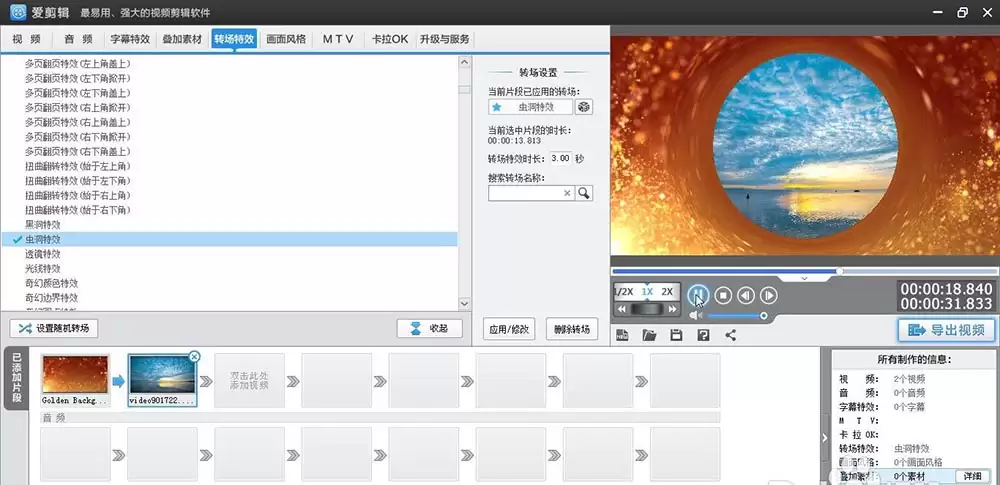Mute audio using the speaker icon
1000x485 pixels.
[696, 316]
